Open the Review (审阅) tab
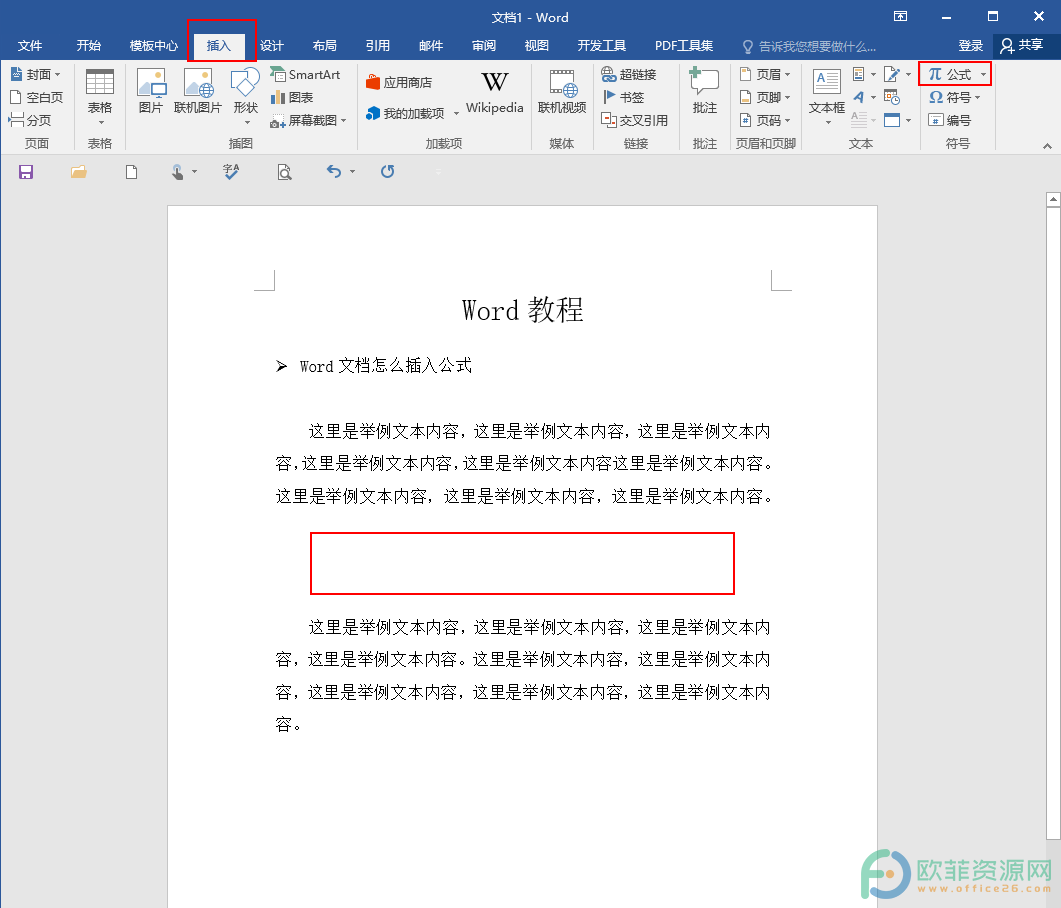The image size is (1061, 908). pyautogui.click(x=484, y=46)
